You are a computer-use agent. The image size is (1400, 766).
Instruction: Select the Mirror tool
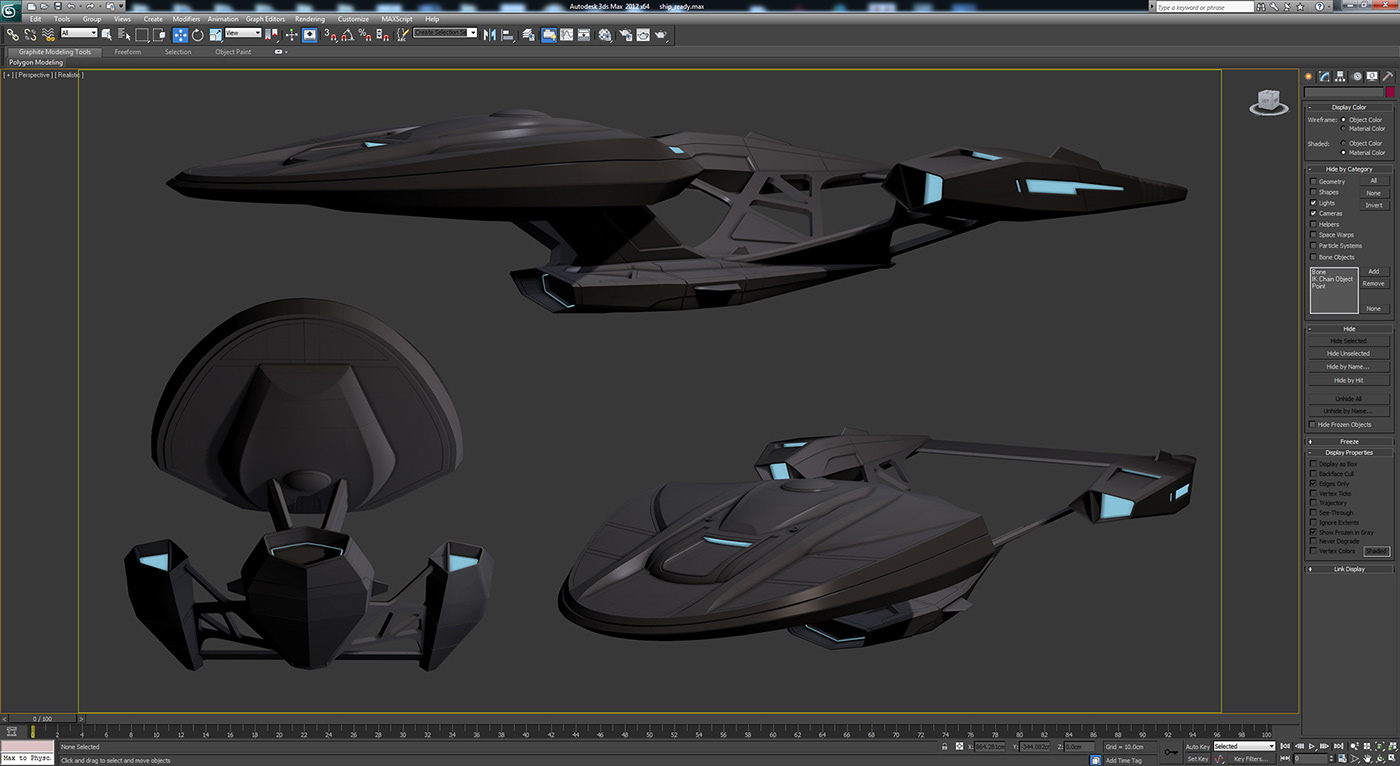click(489, 33)
